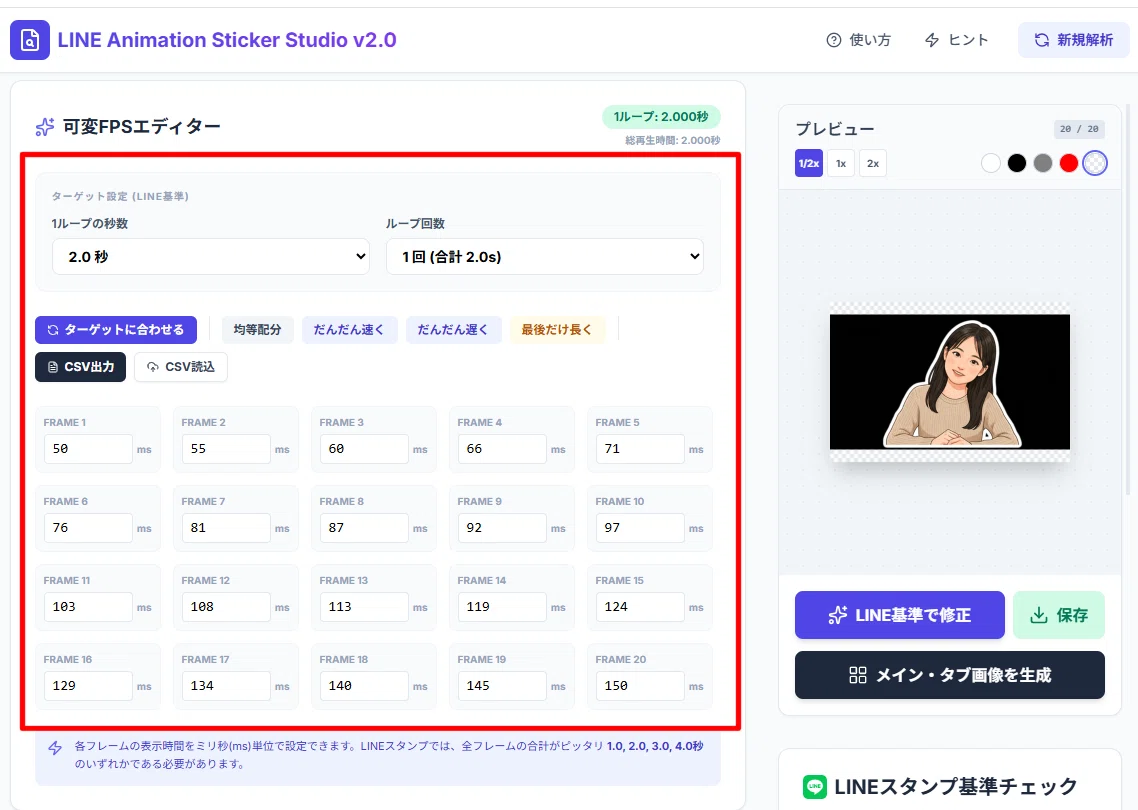Viewport: 1138px width, 810px height.
Task: Start a 新規解析 new analysis
Action: 1073,40
